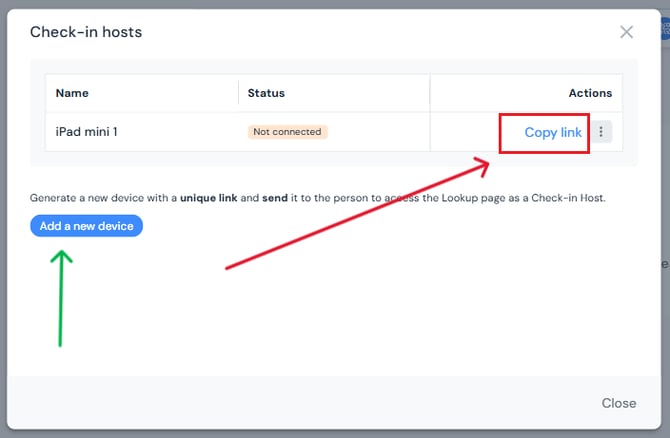Click the Status column header

(x=266, y=93)
